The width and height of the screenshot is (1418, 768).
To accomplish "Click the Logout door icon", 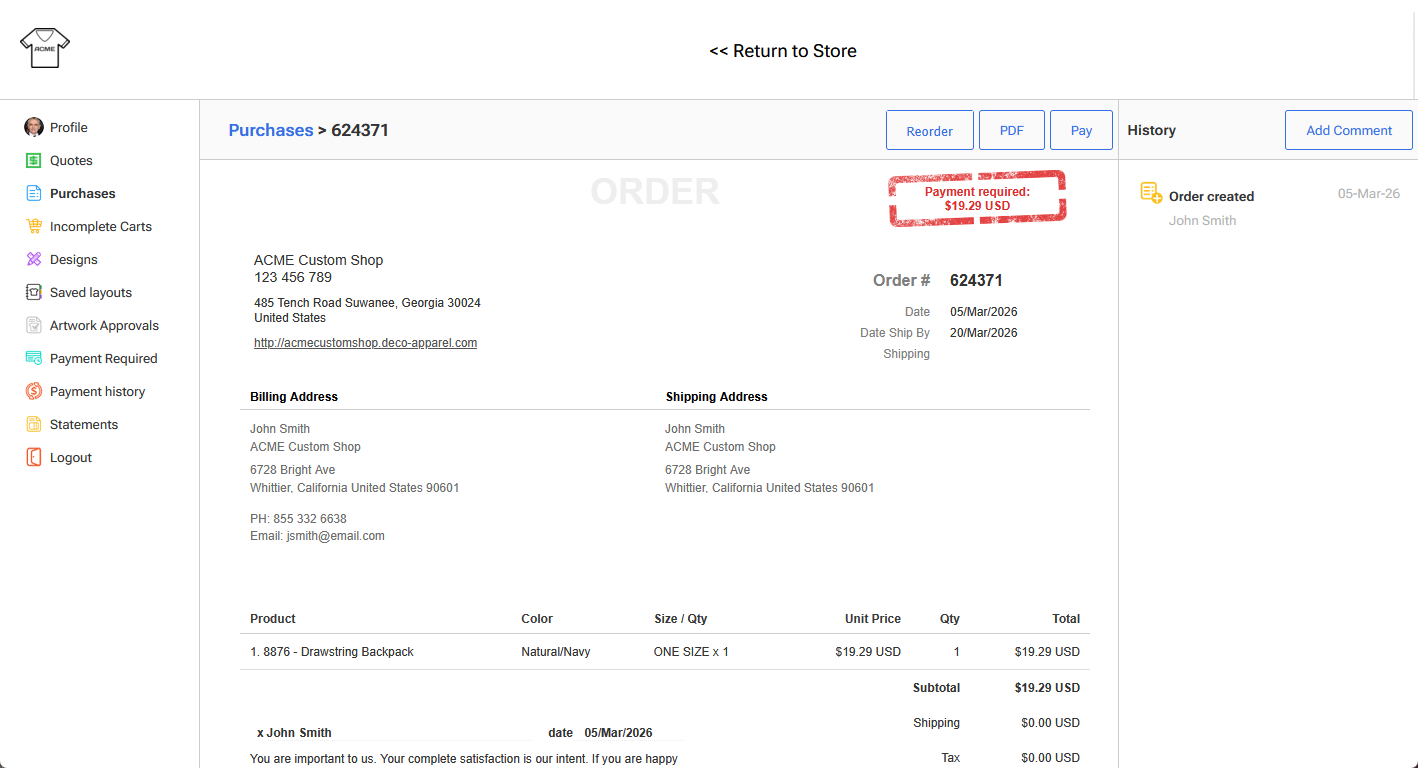I will tap(34, 457).
